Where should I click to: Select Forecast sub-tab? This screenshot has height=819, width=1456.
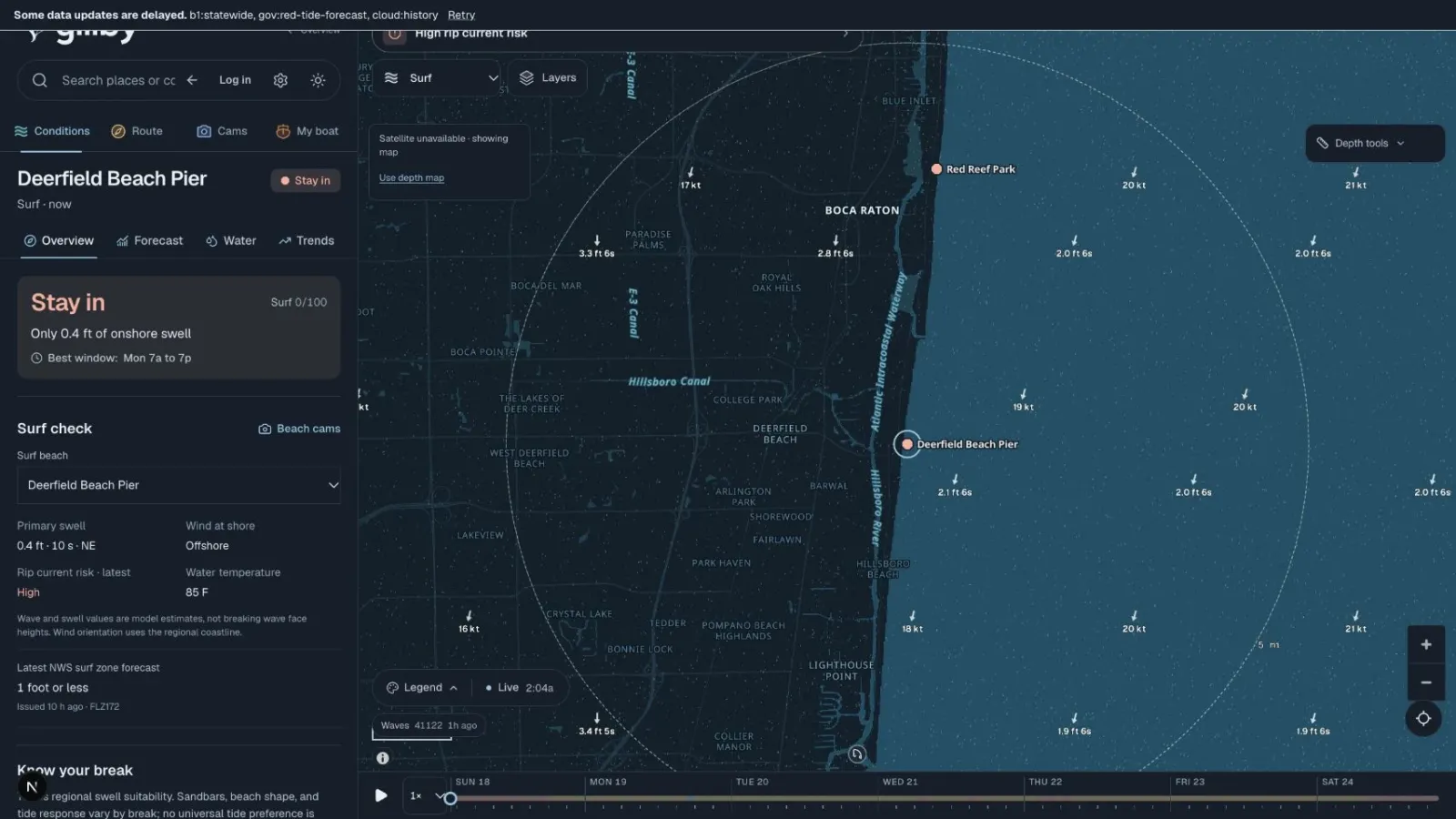[150, 241]
